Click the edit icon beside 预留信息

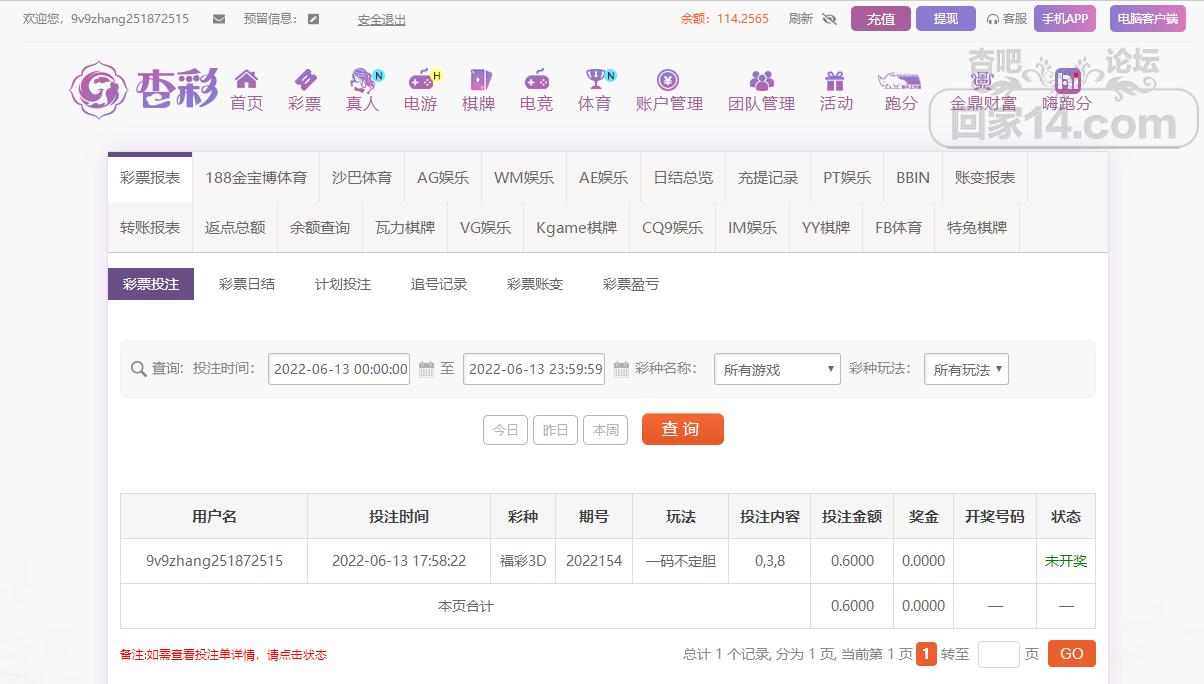click(x=314, y=19)
